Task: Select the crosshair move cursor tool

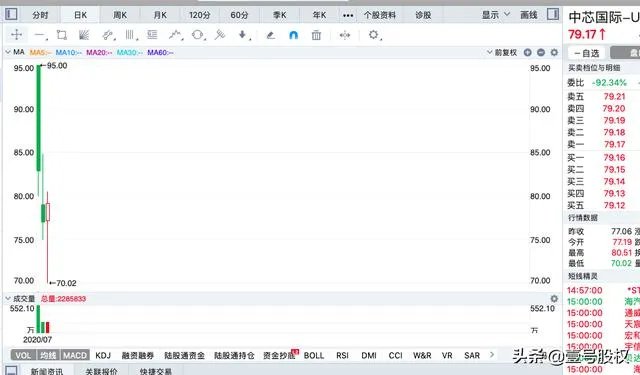Action: click(16, 35)
